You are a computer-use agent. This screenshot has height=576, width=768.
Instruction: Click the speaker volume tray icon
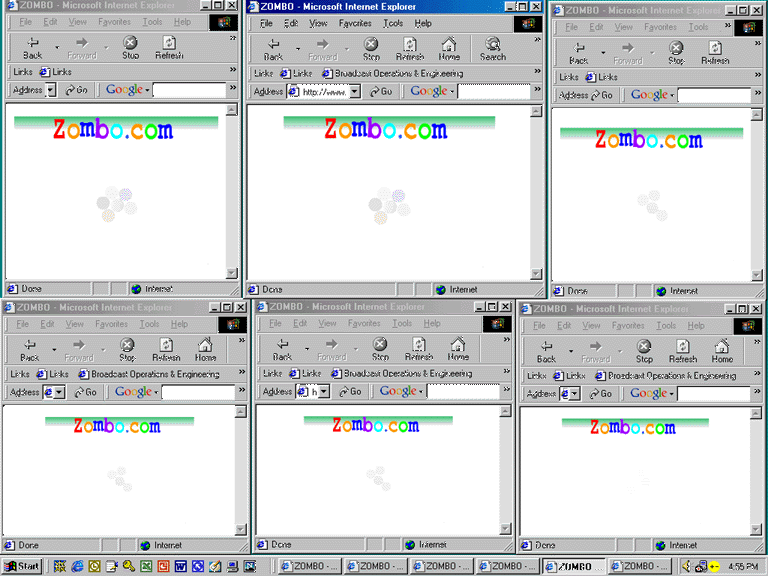[x=687, y=566]
